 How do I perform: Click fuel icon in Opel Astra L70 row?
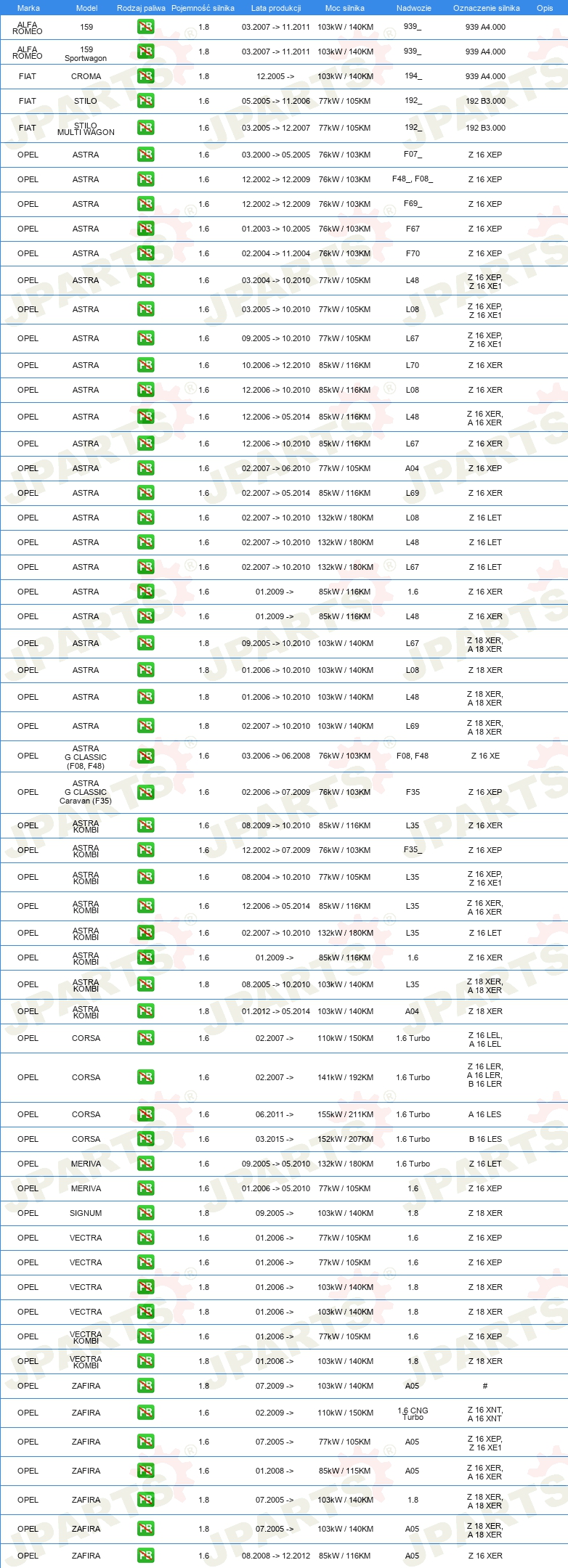(145, 365)
